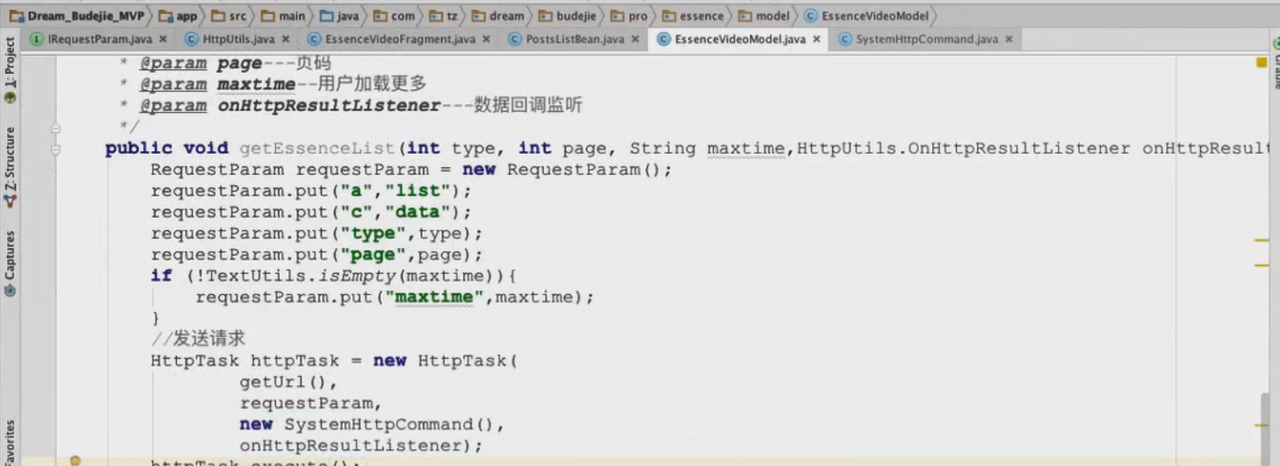Click the PostsListBean.java class icon
This screenshot has height=466, width=1280.
pos(516,39)
